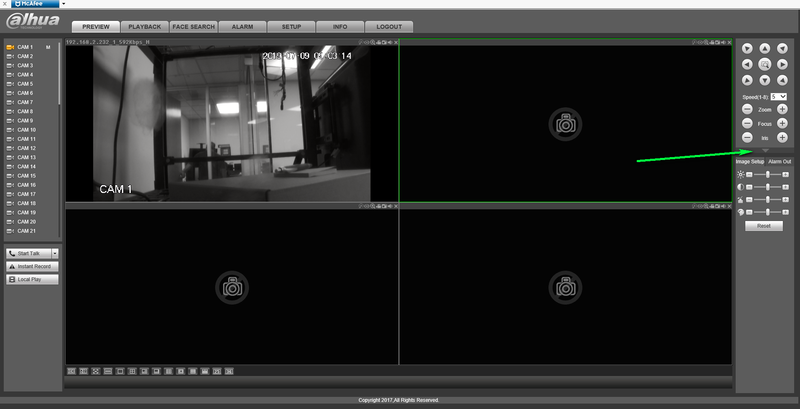Move camera diagonally down-right via PTZ arrow
Image resolution: width=800 pixels, height=409 pixels.
[x=782, y=80]
